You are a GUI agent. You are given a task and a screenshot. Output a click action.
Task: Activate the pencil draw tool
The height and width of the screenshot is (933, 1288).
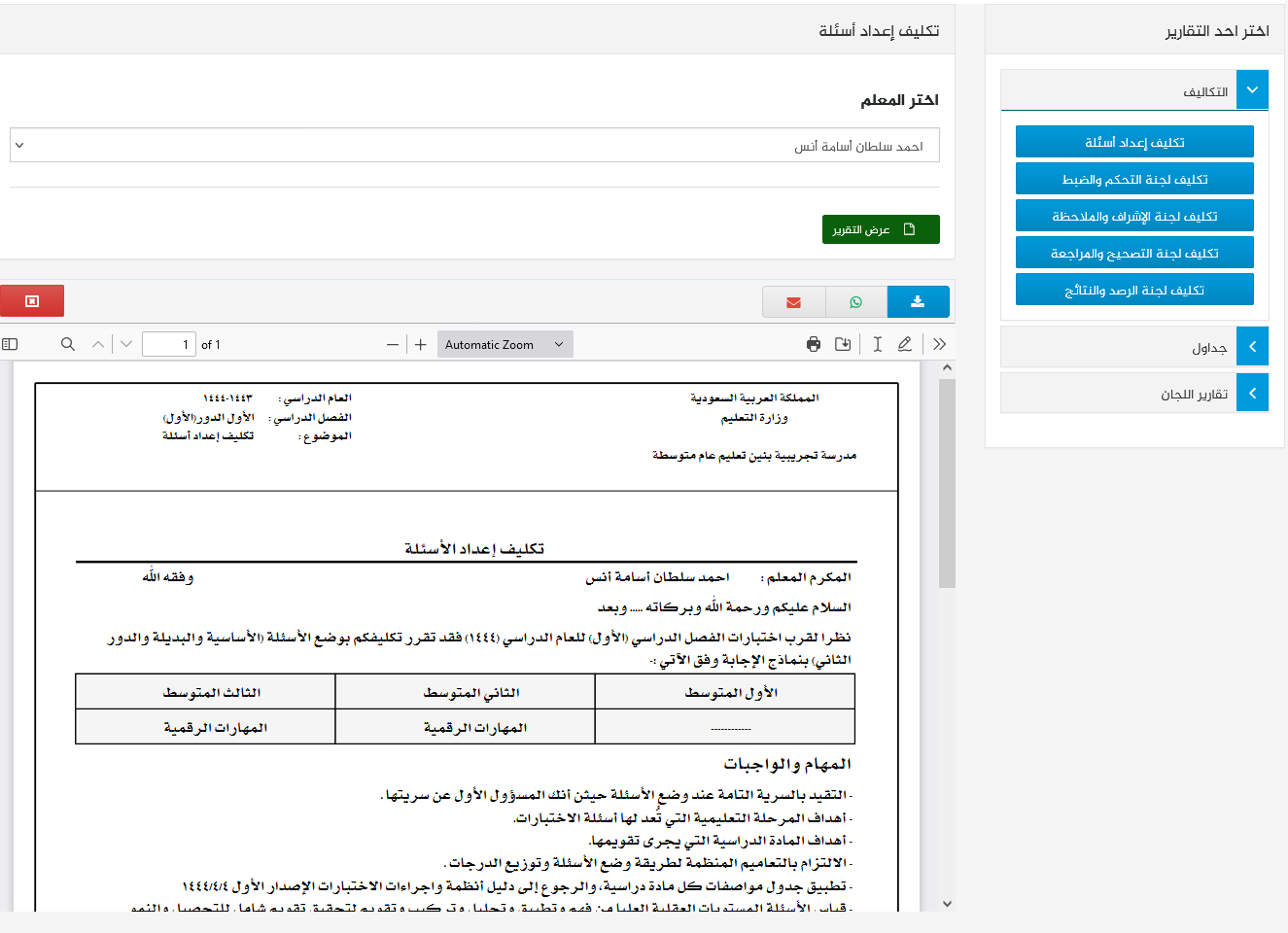click(x=905, y=344)
